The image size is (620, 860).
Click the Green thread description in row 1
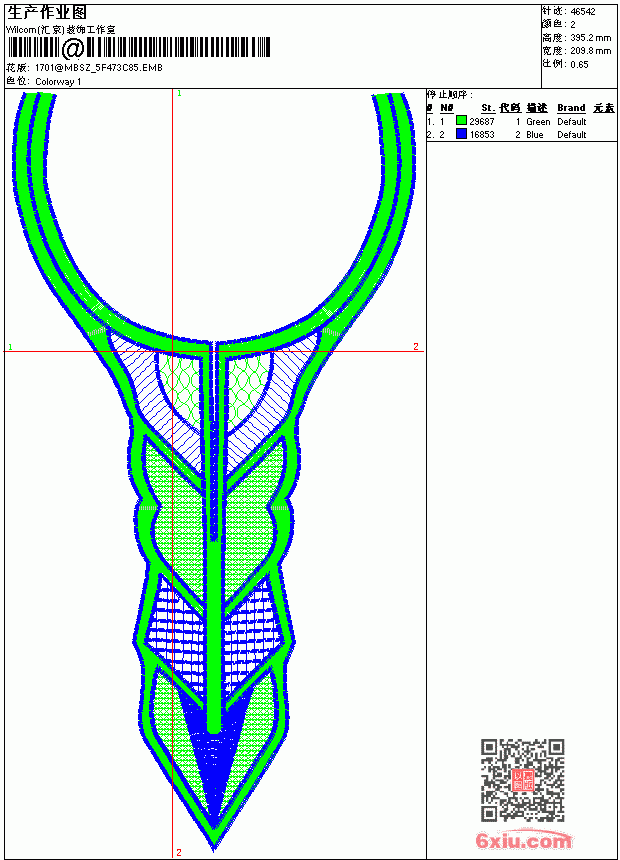coord(538,121)
